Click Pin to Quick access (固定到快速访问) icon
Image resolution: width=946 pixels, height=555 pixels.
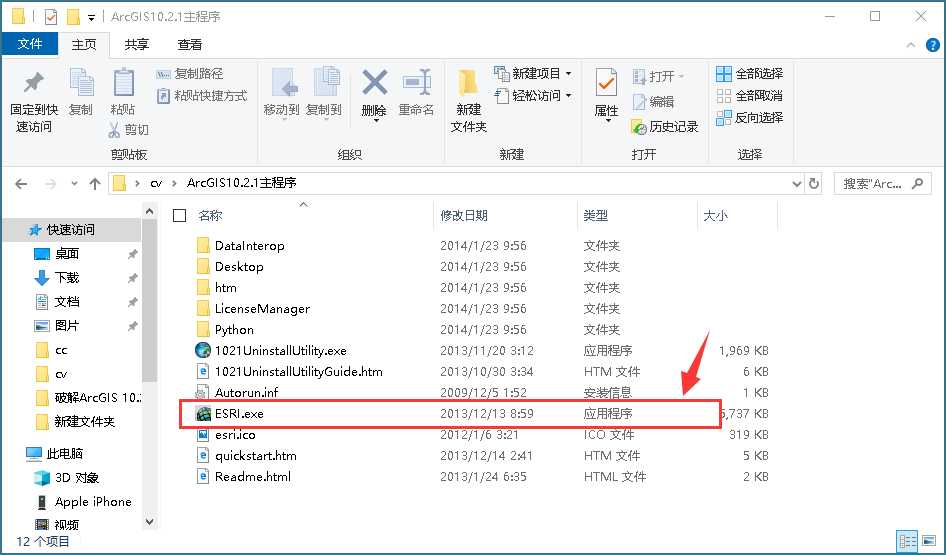(x=34, y=83)
